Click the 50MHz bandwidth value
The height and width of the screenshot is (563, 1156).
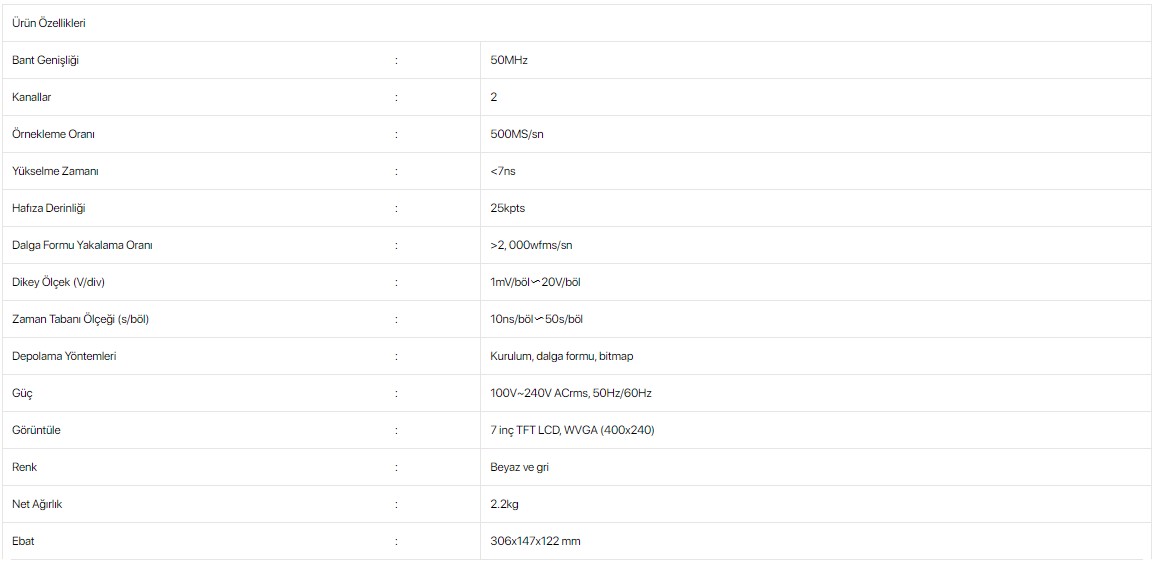click(x=509, y=60)
